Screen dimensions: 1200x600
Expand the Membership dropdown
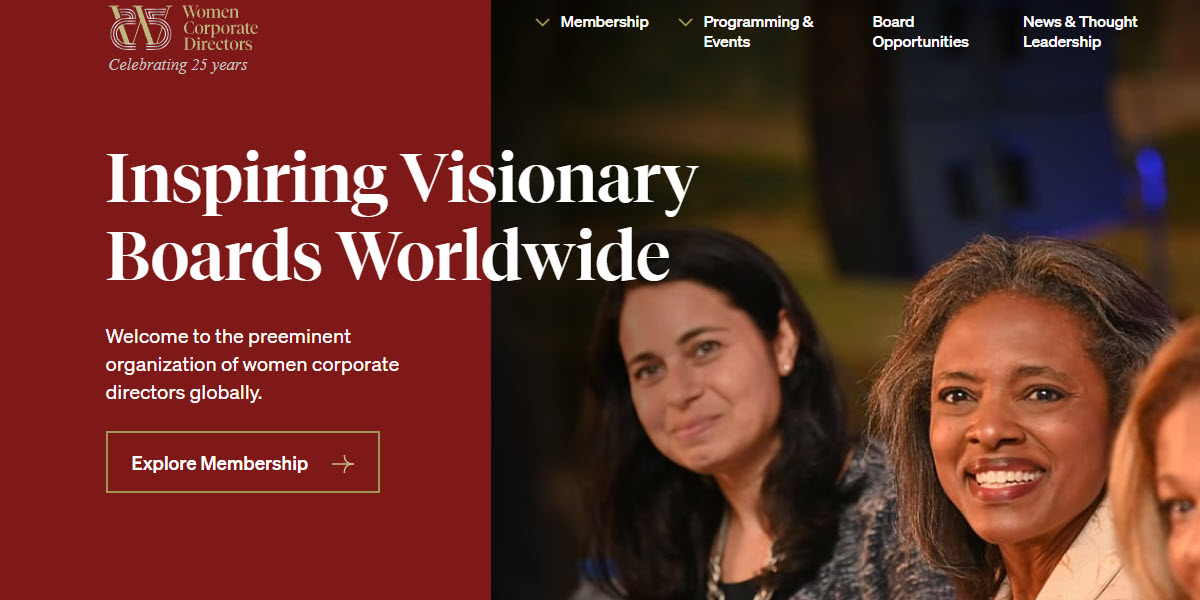(604, 21)
